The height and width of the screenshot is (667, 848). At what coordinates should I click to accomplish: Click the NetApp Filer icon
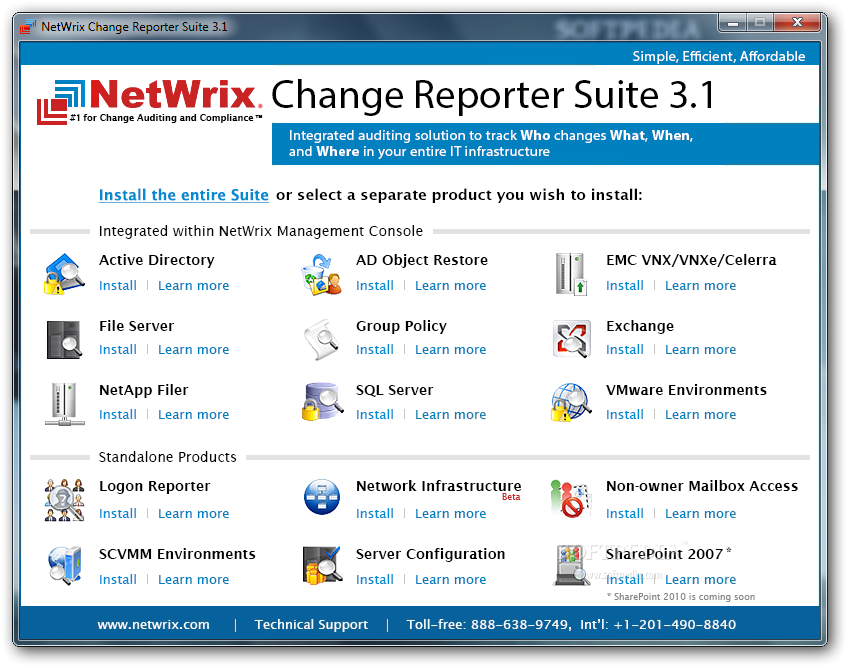[x=64, y=404]
